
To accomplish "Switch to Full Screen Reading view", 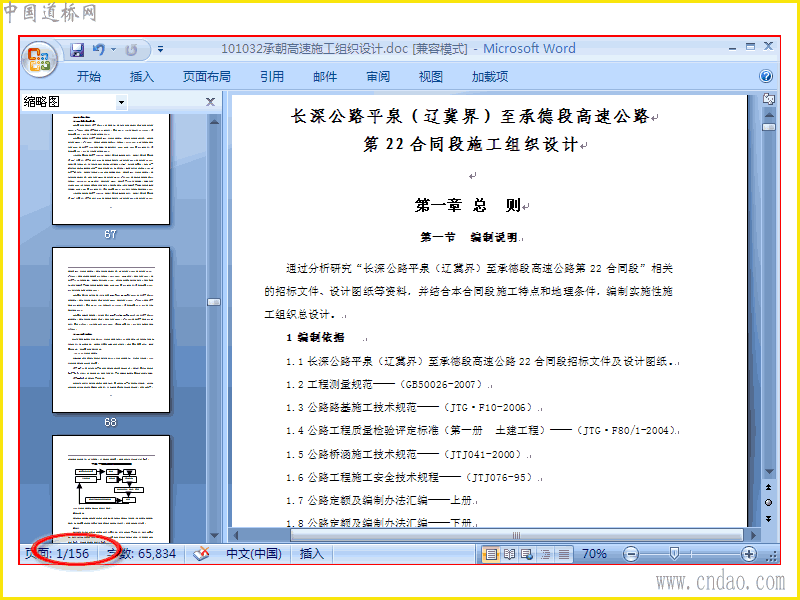I will pos(509,554).
